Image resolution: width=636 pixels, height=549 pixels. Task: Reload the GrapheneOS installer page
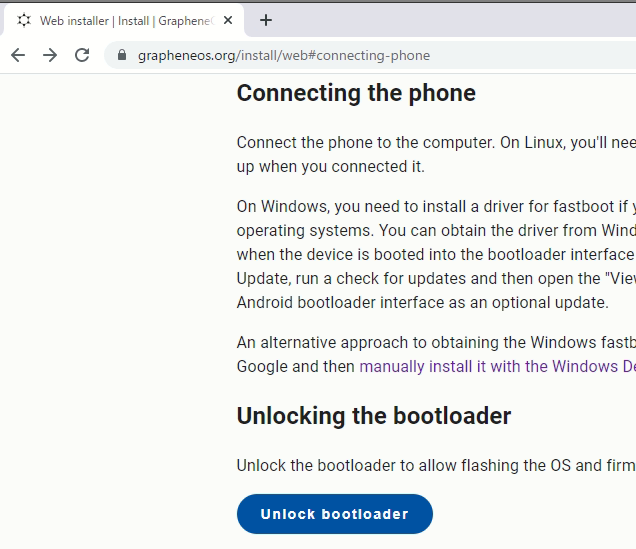[x=82, y=55]
